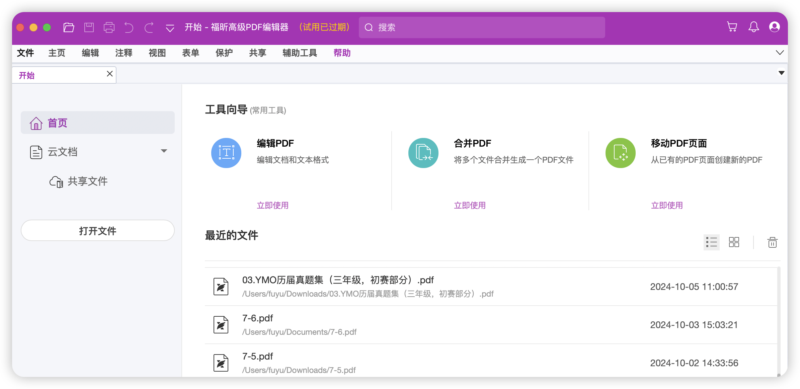Open the 主页 ribbon tab
The width and height of the screenshot is (800, 389).
coord(57,53)
